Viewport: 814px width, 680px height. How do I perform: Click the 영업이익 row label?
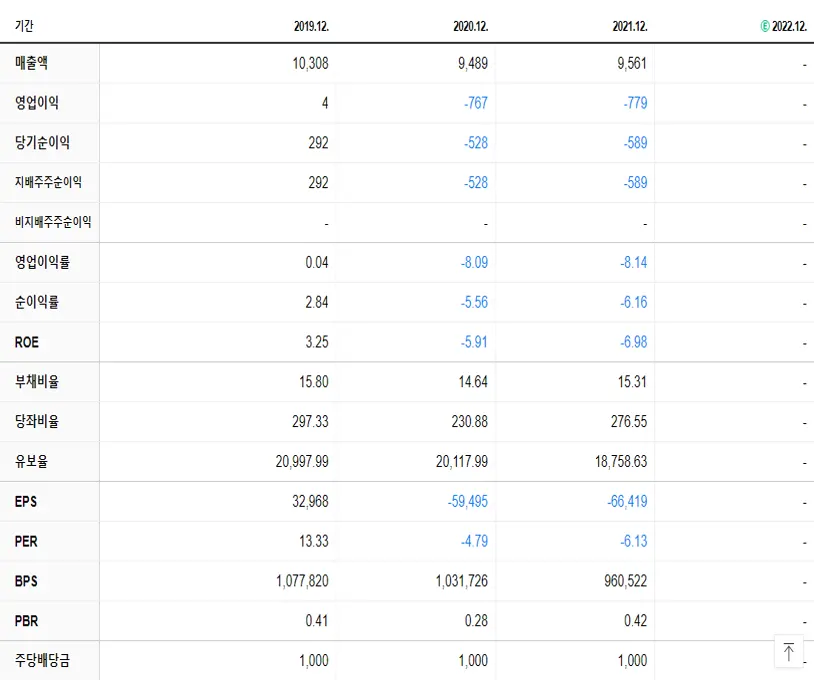37,102
